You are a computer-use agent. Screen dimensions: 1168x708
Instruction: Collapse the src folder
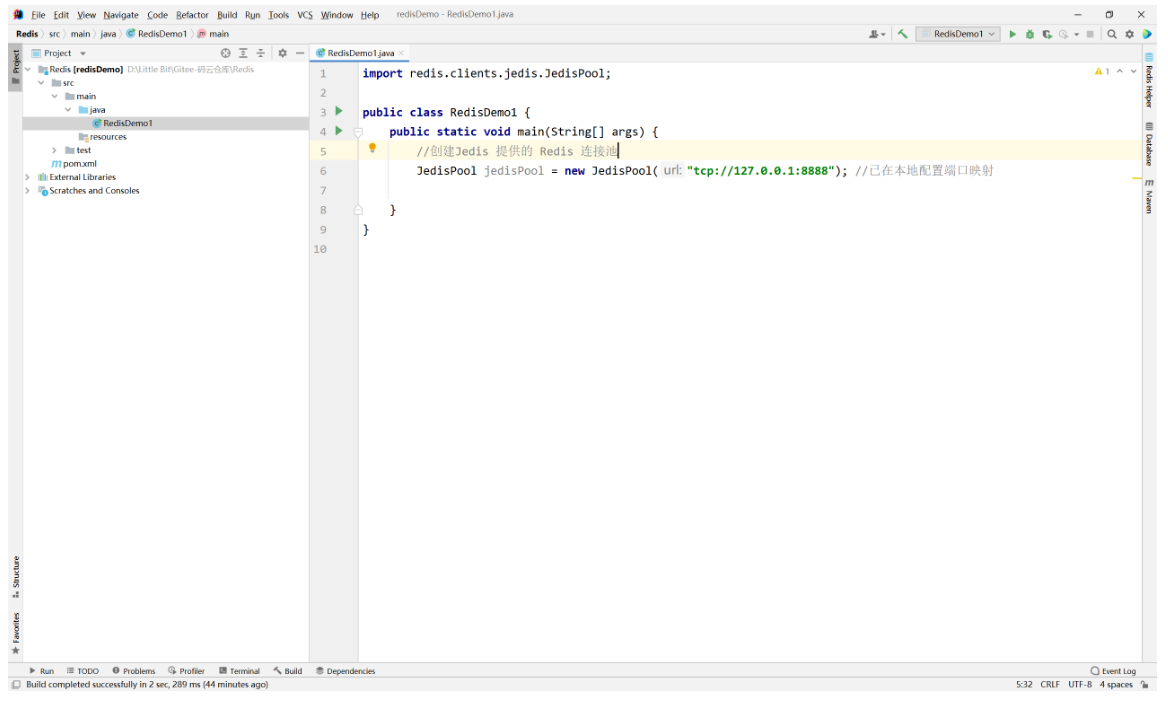tap(42, 83)
